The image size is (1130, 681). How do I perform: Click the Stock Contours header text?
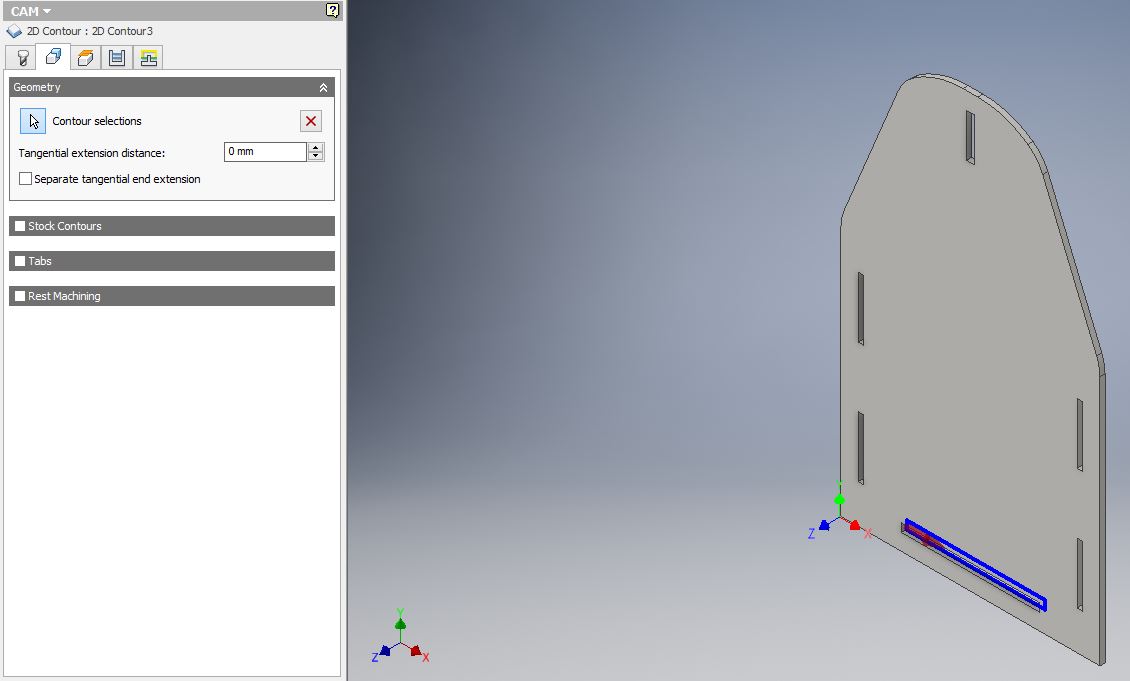[x=65, y=226]
